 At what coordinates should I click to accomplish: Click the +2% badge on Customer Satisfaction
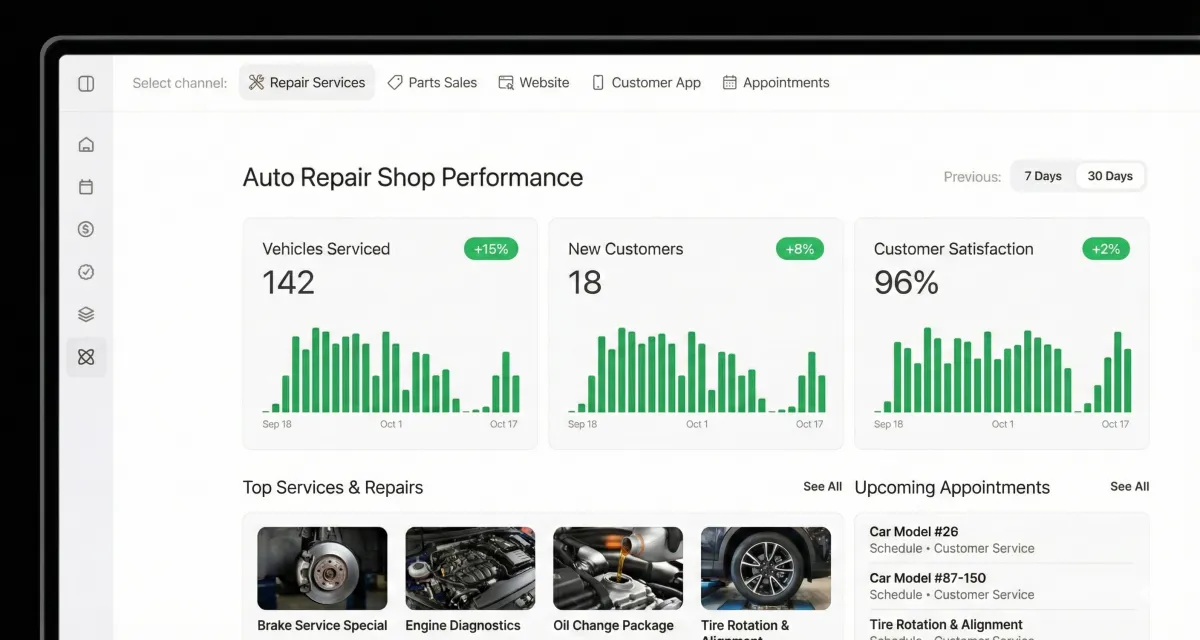point(1106,249)
